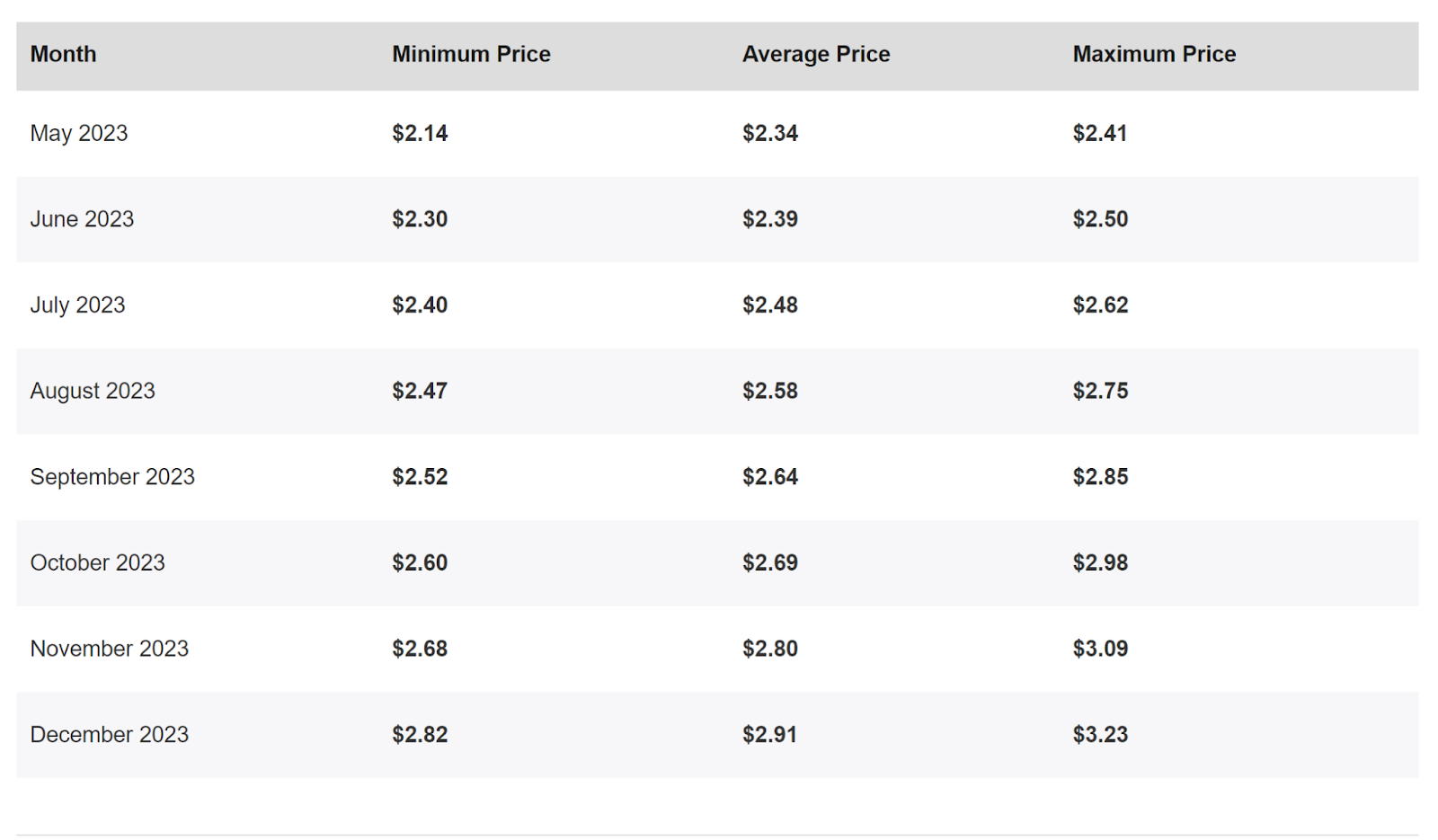This screenshot has height=840, width=1438.
Task: Click May's minimum price $2.14
Action: click(420, 133)
